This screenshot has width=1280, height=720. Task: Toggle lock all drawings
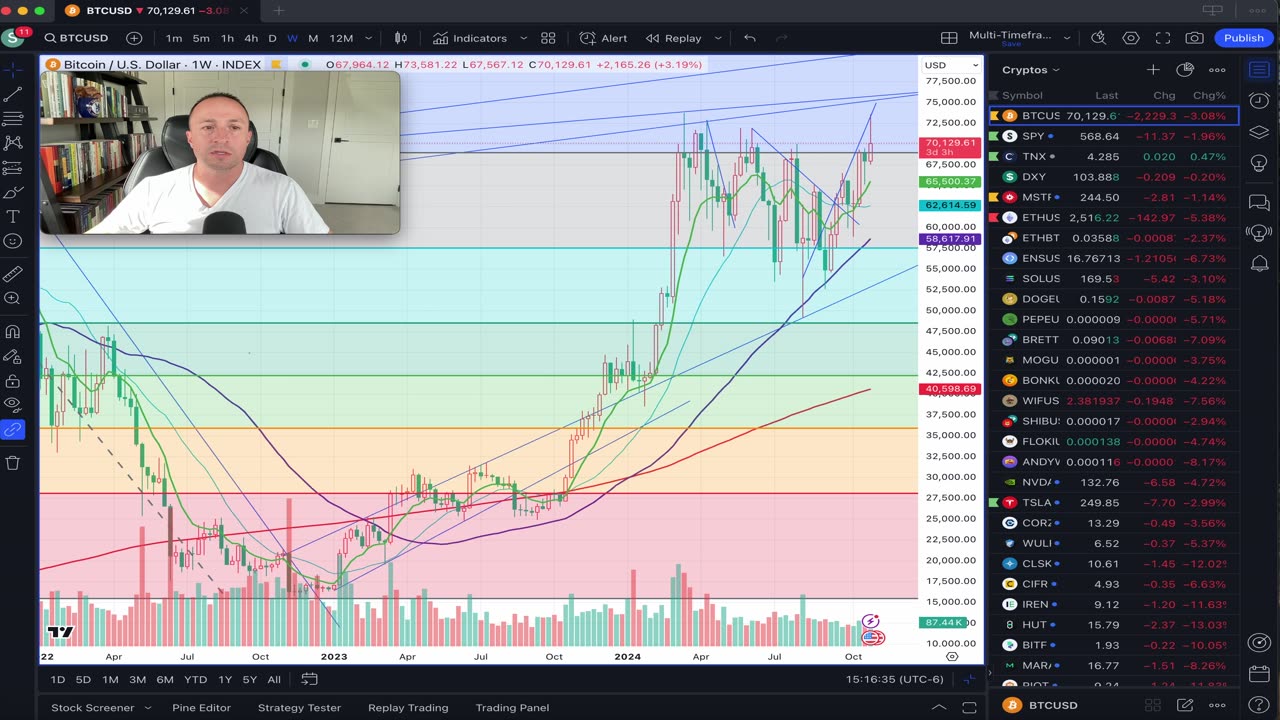(13, 381)
